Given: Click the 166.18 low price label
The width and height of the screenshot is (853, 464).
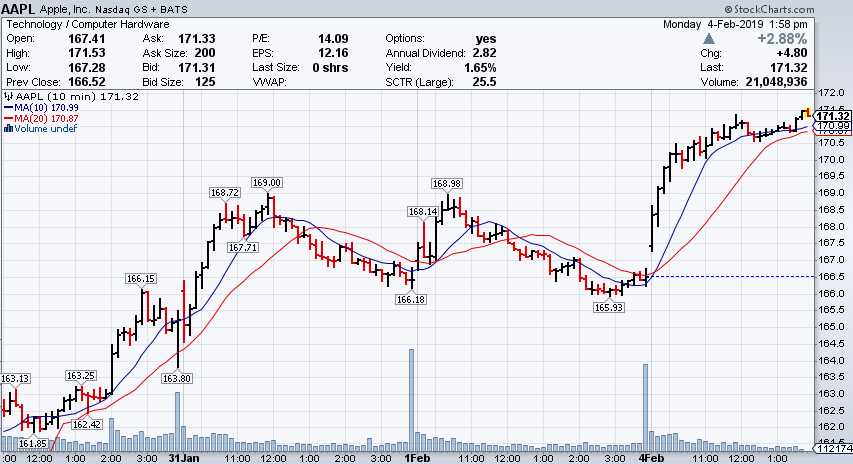Looking at the screenshot, I should [411, 299].
